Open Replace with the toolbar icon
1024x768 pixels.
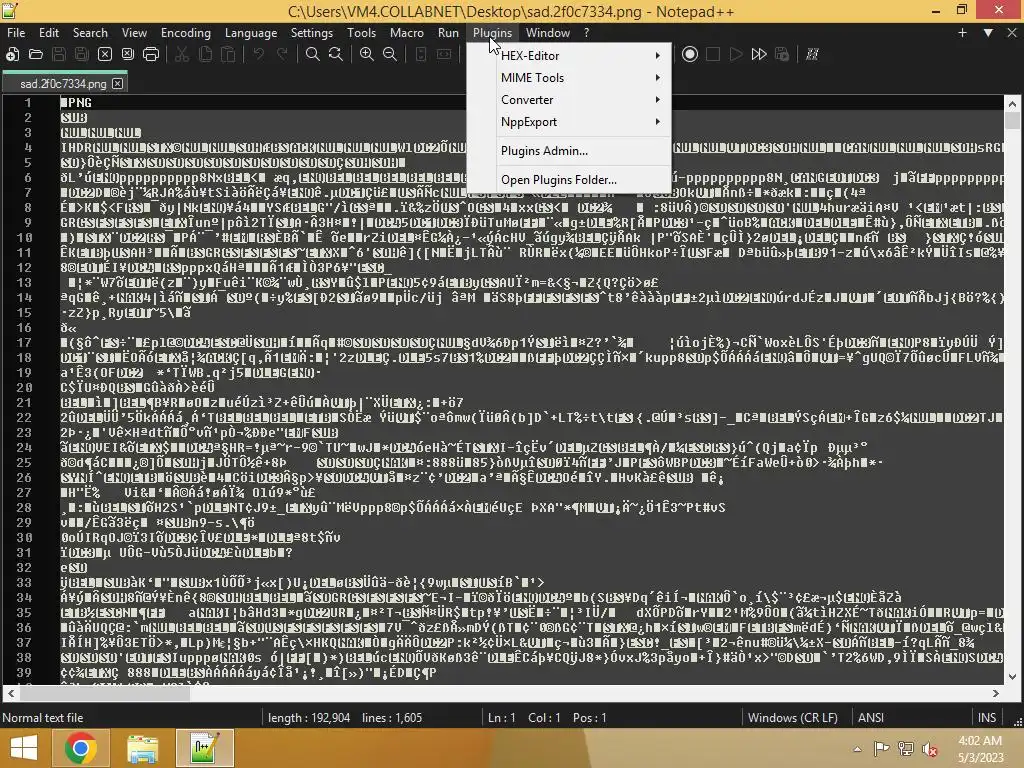(x=336, y=54)
